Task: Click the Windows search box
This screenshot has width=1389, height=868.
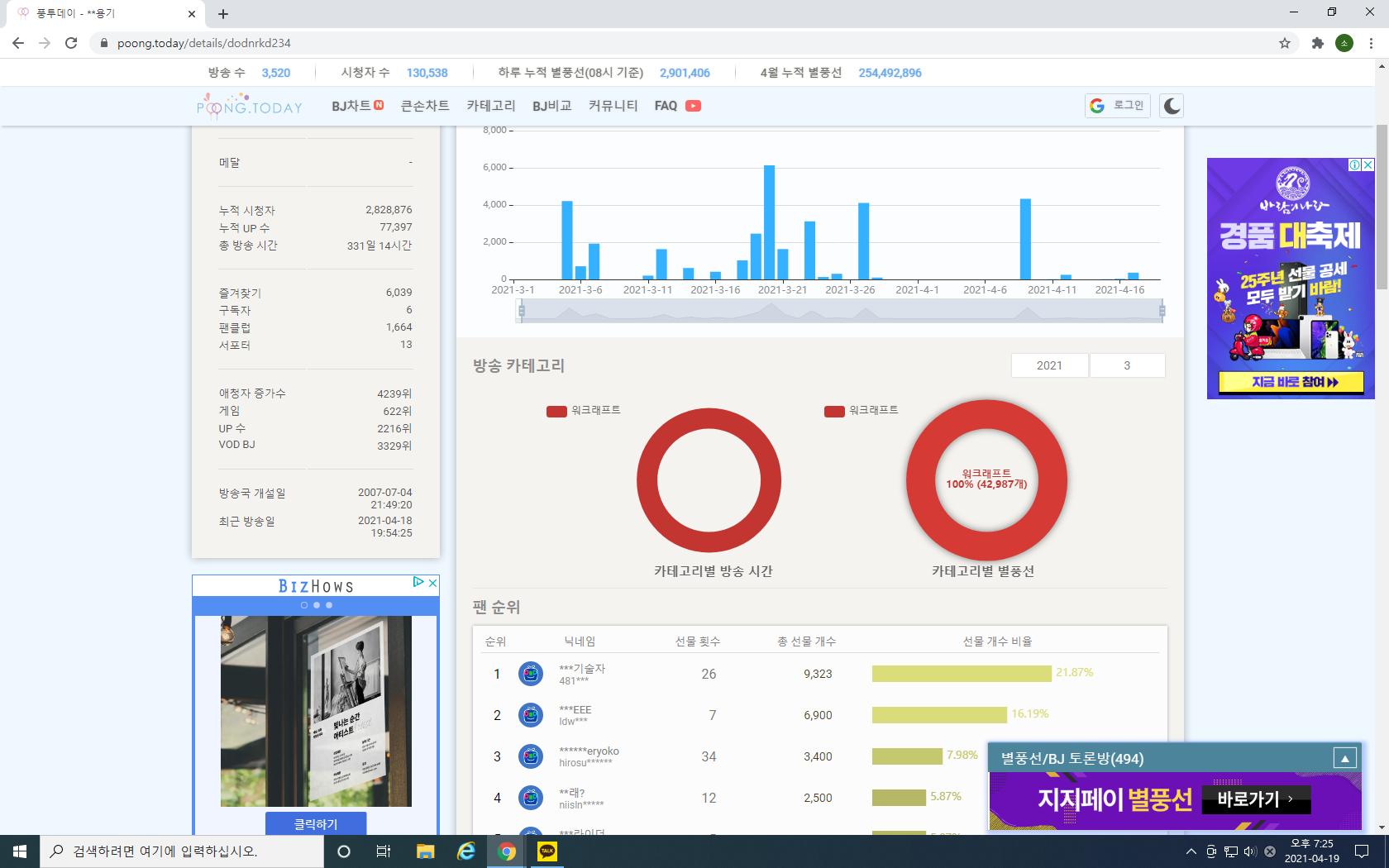Action: (181, 851)
